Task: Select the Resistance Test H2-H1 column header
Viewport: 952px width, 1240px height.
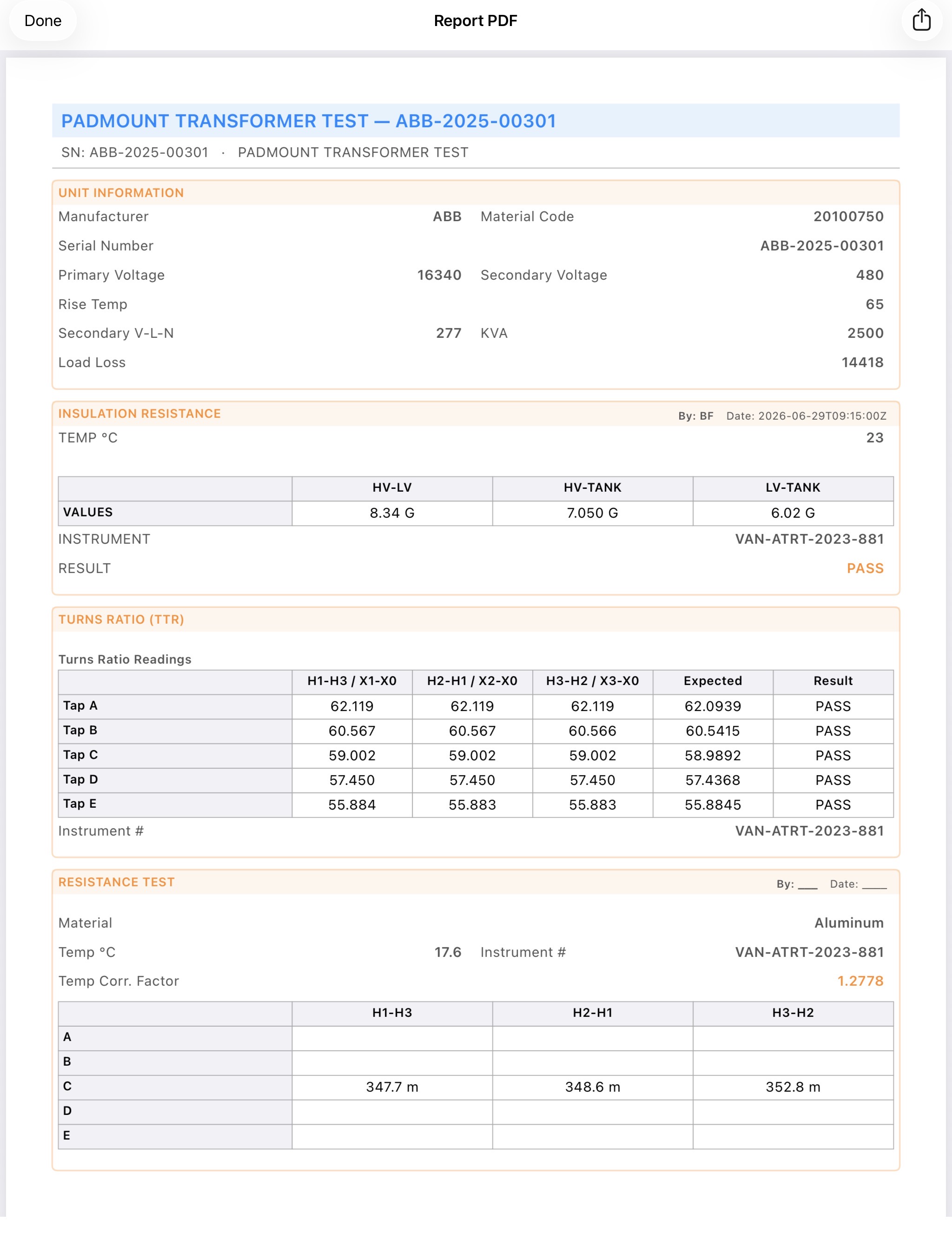Action: [x=593, y=1013]
